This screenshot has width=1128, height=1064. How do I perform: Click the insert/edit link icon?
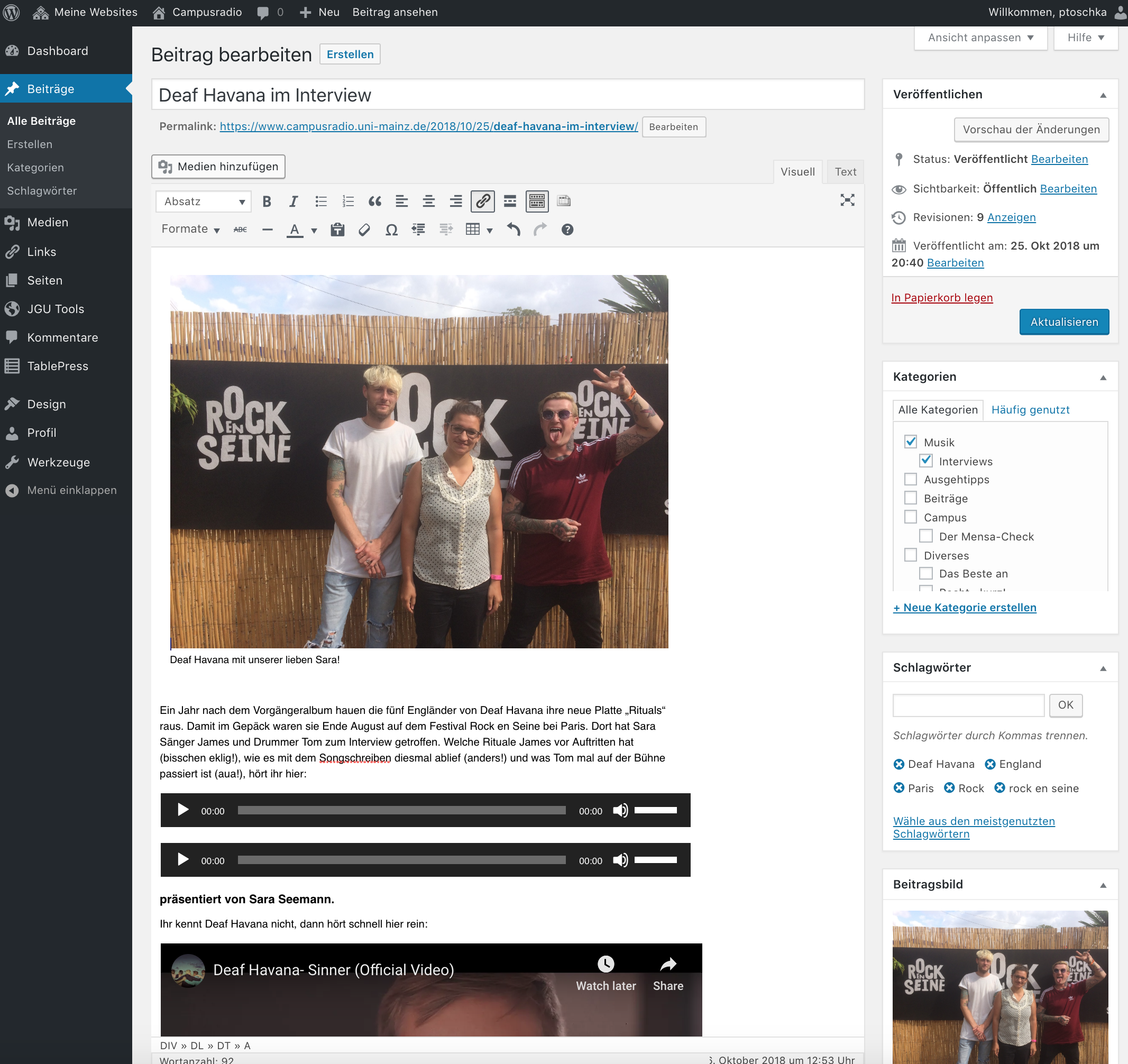coord(483,201)
